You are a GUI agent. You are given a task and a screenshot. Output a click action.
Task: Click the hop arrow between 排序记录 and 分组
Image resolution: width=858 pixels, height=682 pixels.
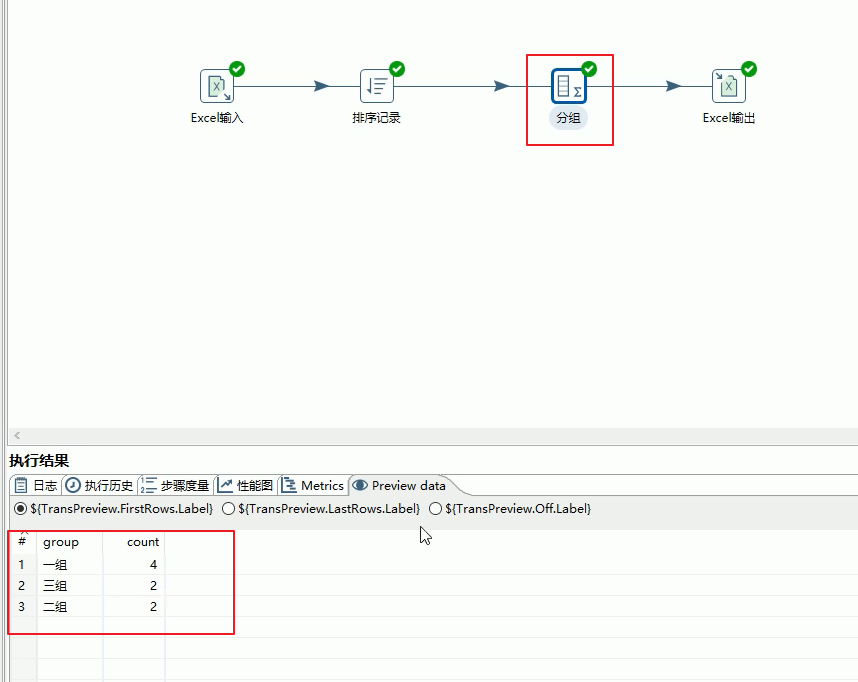[502, 86]
